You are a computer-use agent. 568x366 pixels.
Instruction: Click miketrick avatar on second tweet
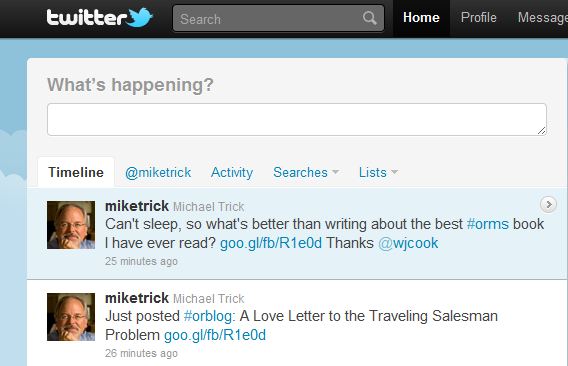click(71, 317)
